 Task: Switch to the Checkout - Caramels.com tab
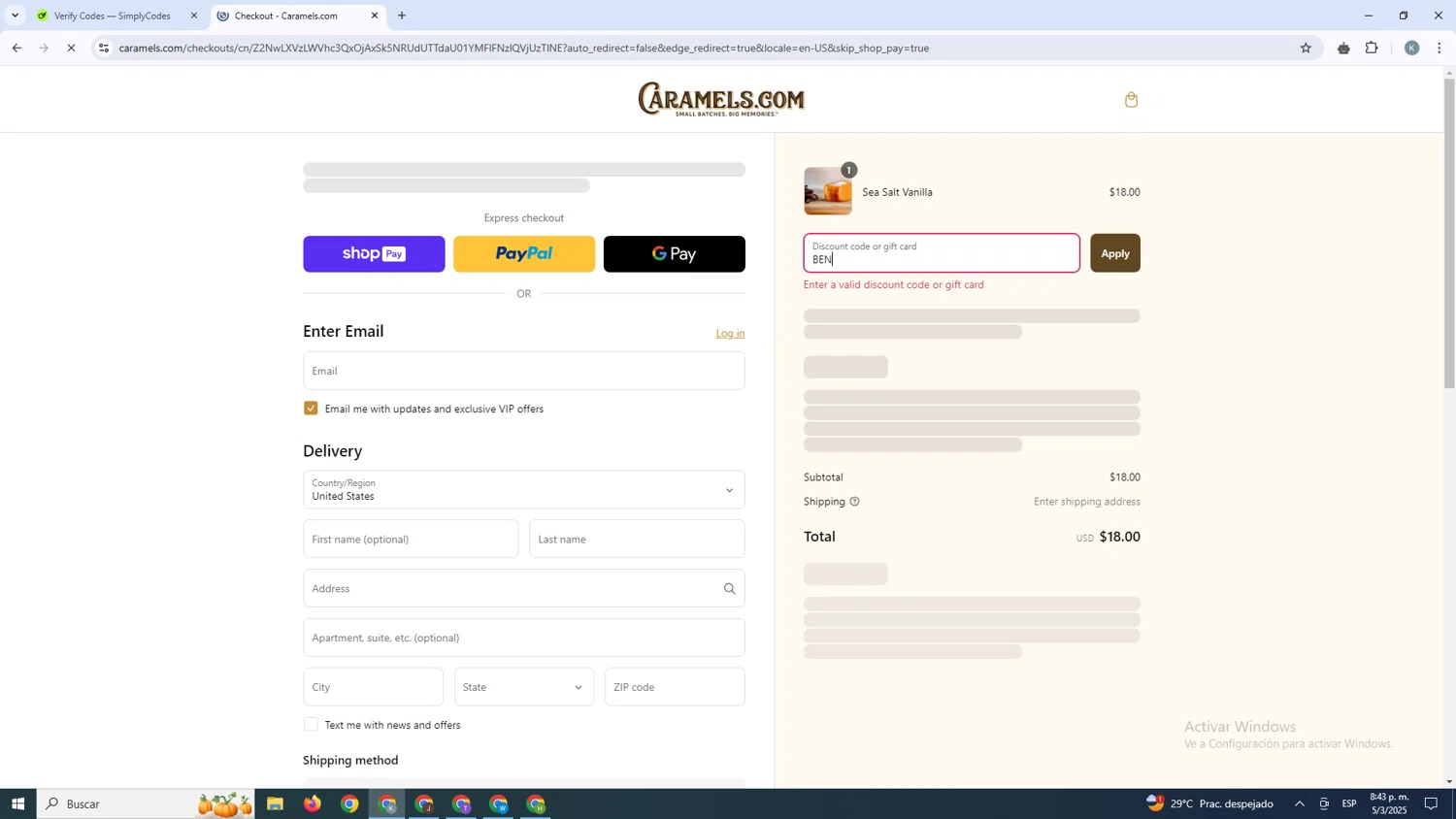[x=296, y=16]
